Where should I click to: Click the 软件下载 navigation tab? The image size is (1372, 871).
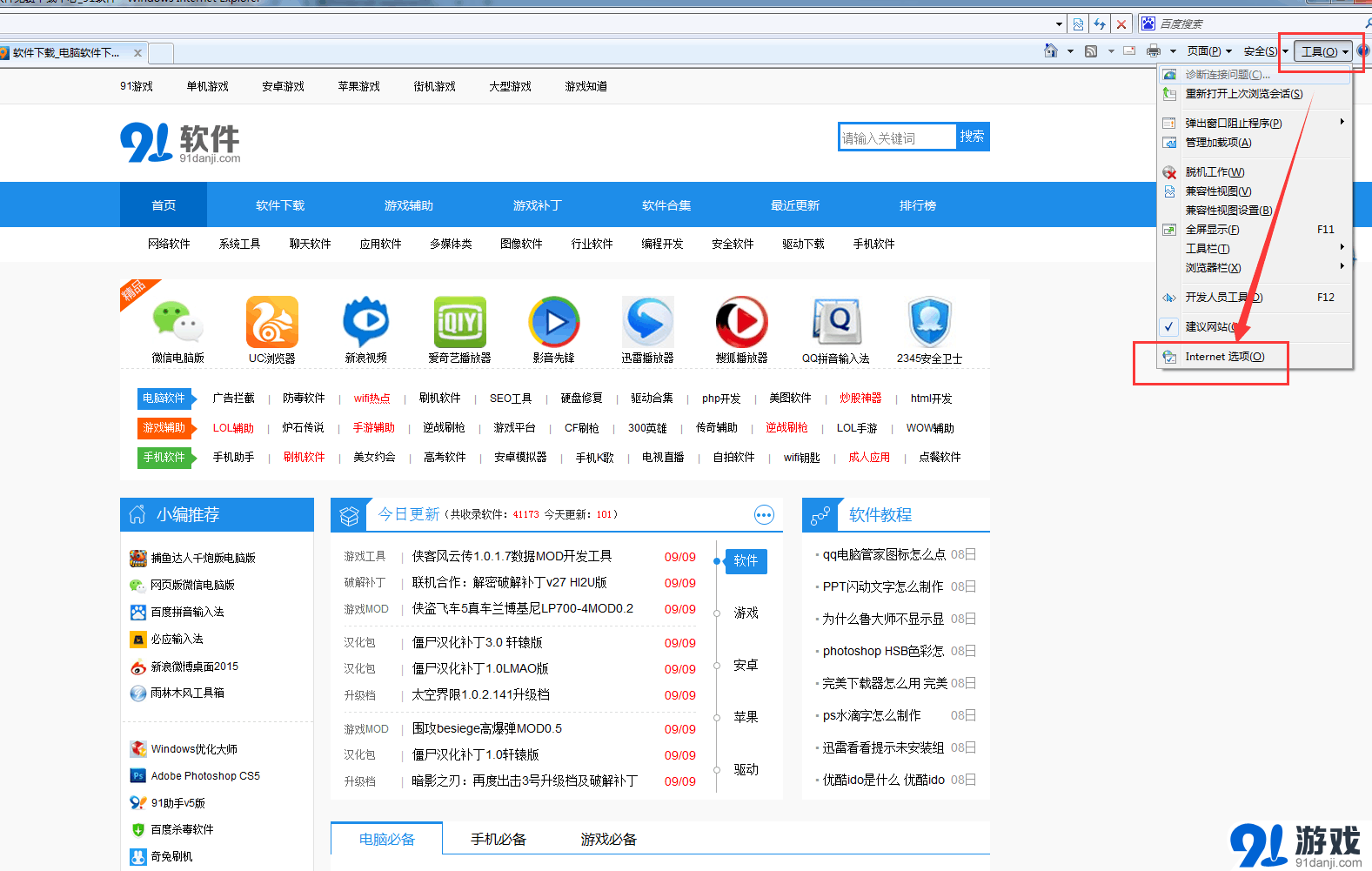[x=280, y=205]
